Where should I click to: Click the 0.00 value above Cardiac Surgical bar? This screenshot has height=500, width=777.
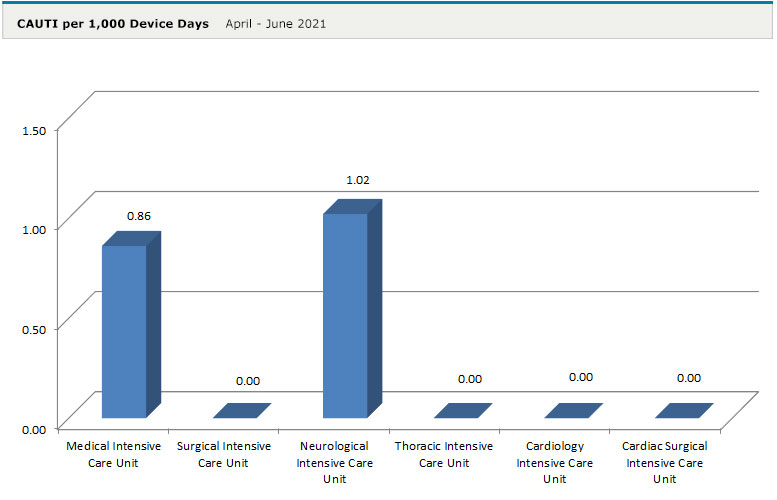pos(688,378)
